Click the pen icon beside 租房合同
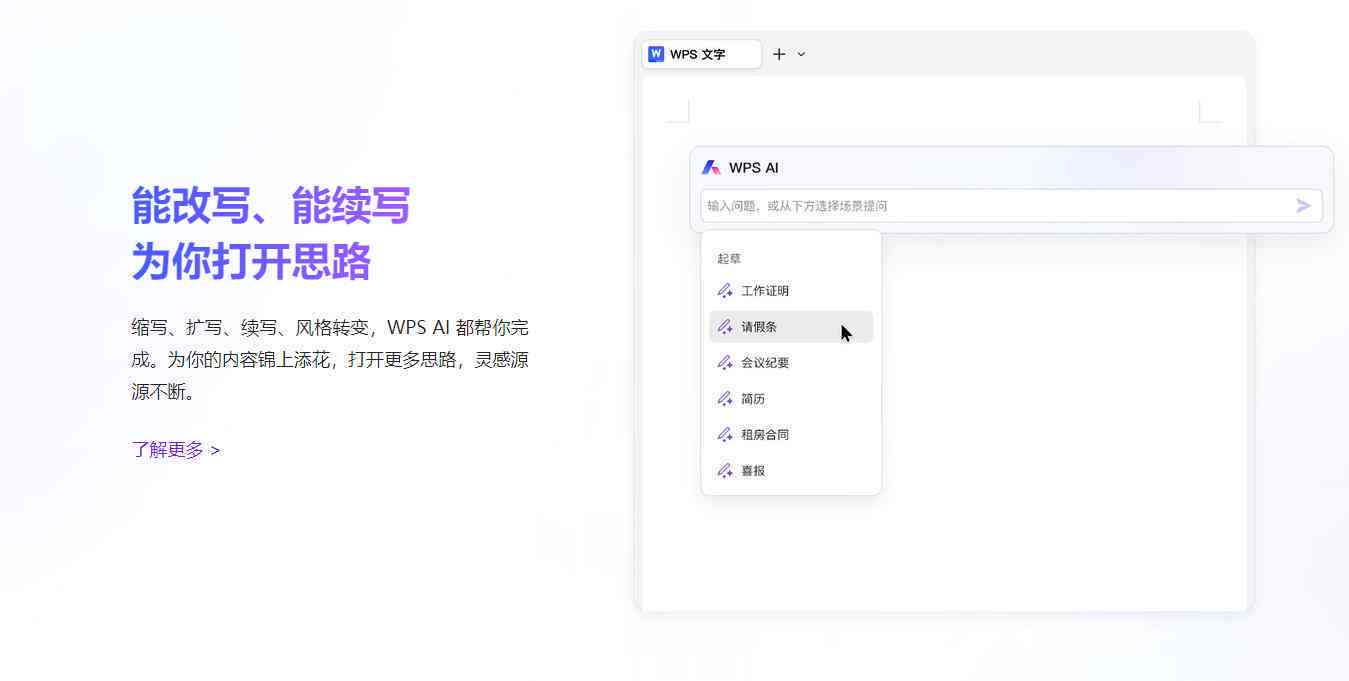Image resolution: width=1349 pixels, height=681 pixels. pyautogui.click(x=725, y=435)
